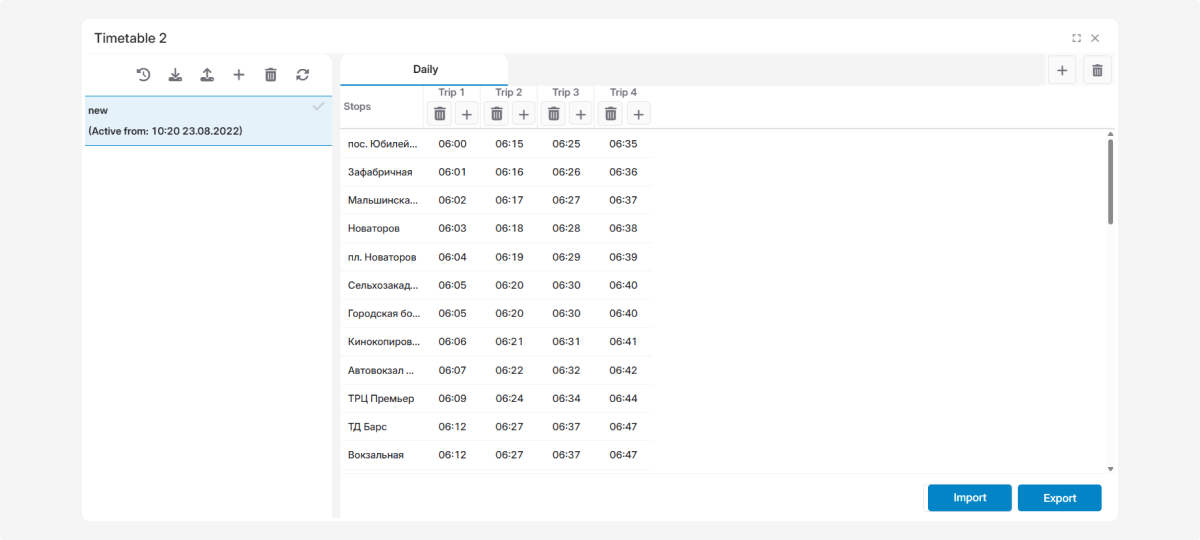Delete Trip 1 column
The image size is (1200, 540).
tap(439, 114)
